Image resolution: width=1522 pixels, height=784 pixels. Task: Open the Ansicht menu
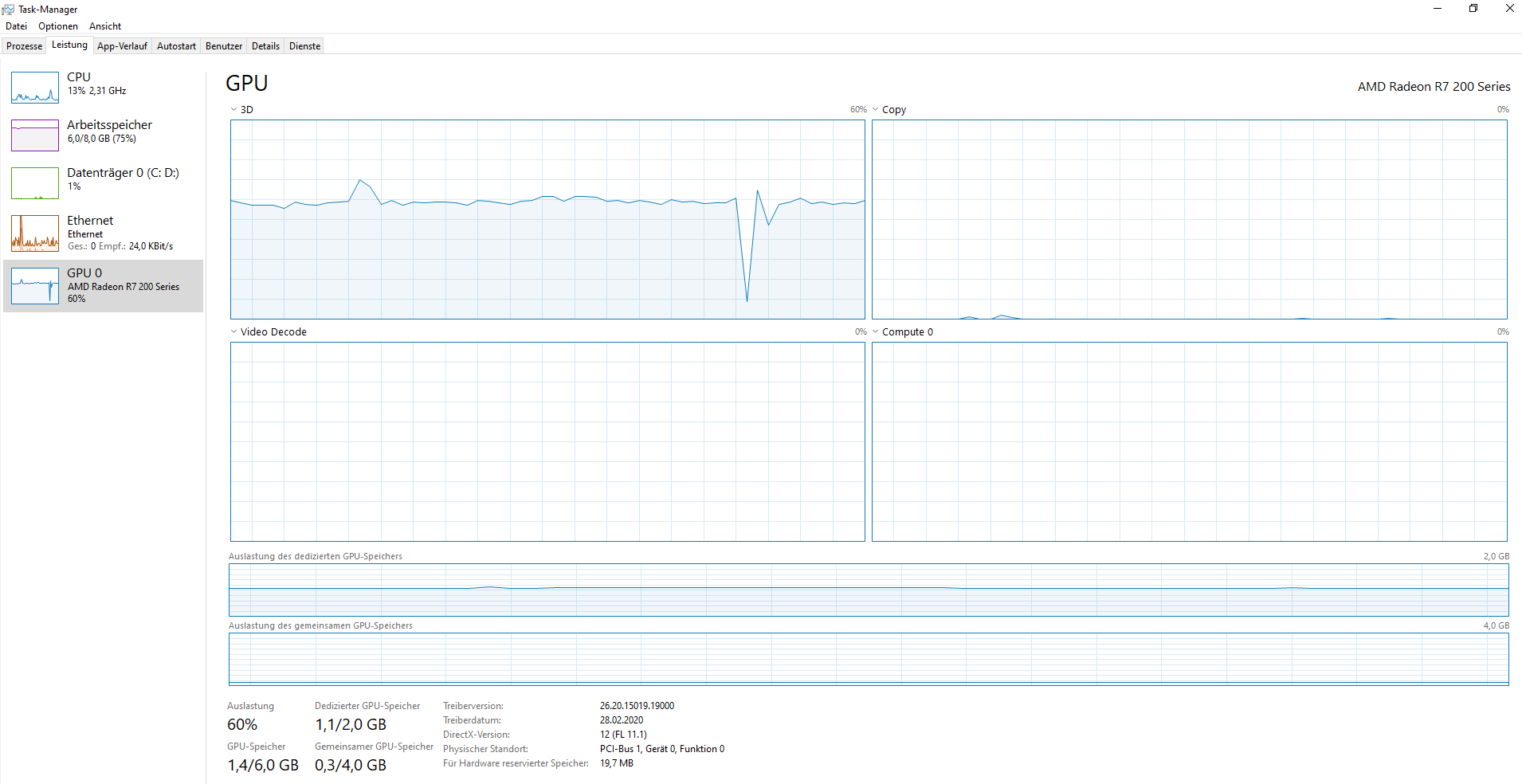104,25
